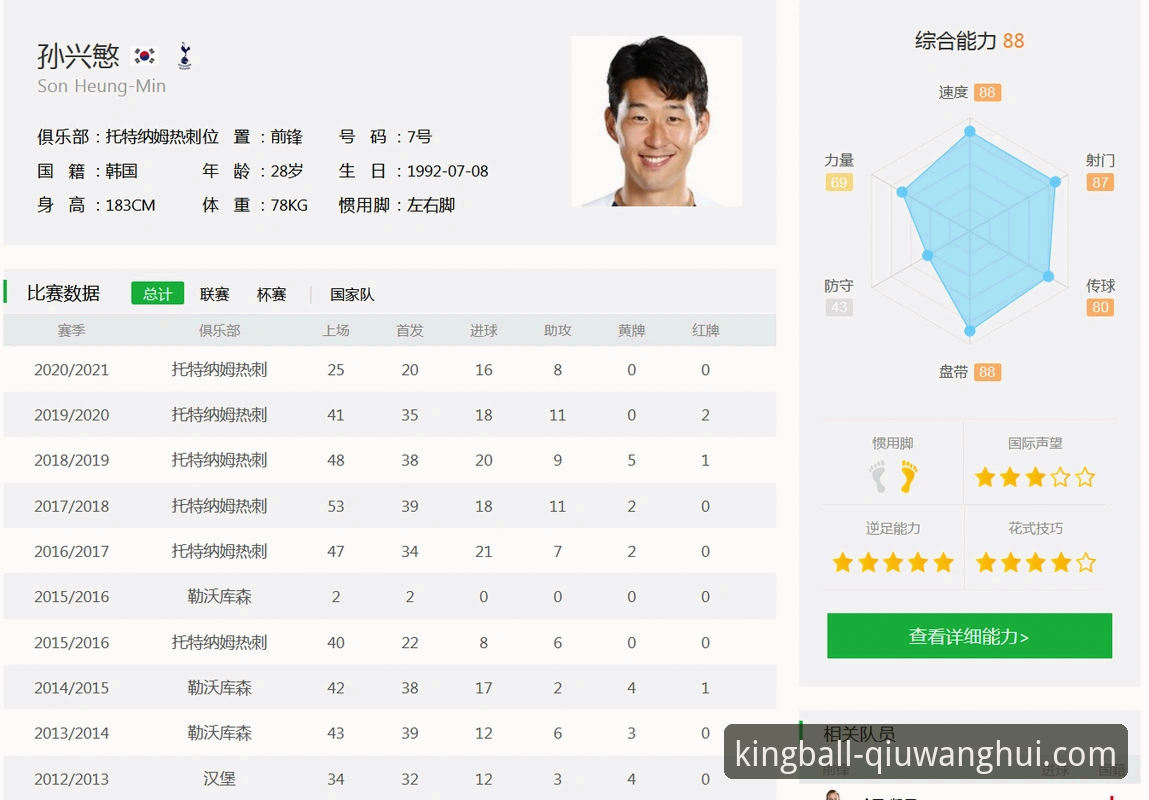The image size is (1149, 800).
Task: Click the 助攻 column header
Action: [x=558, y=330]
